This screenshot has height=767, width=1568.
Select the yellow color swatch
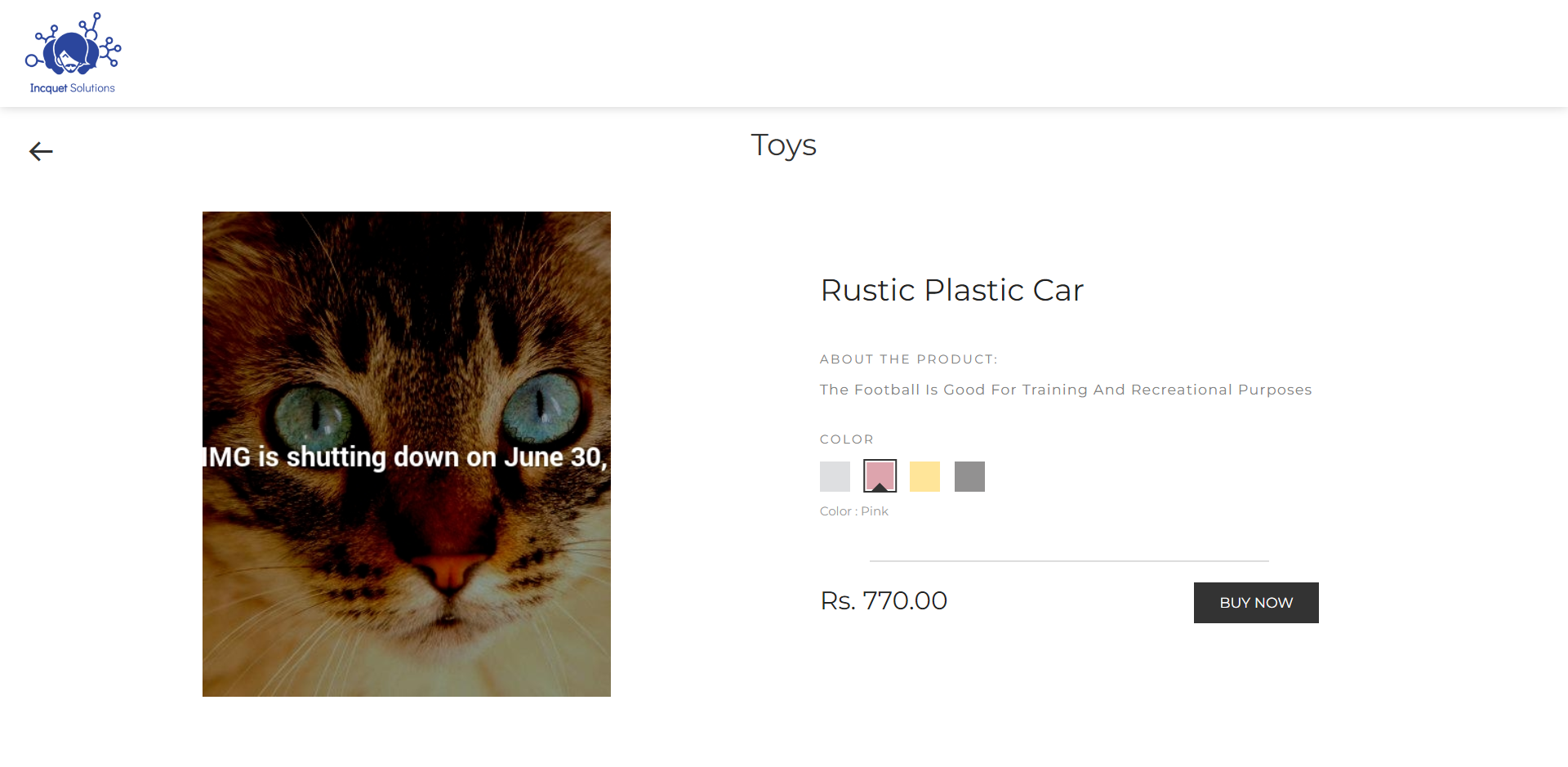pyautogui.click(x=924, y=476)
